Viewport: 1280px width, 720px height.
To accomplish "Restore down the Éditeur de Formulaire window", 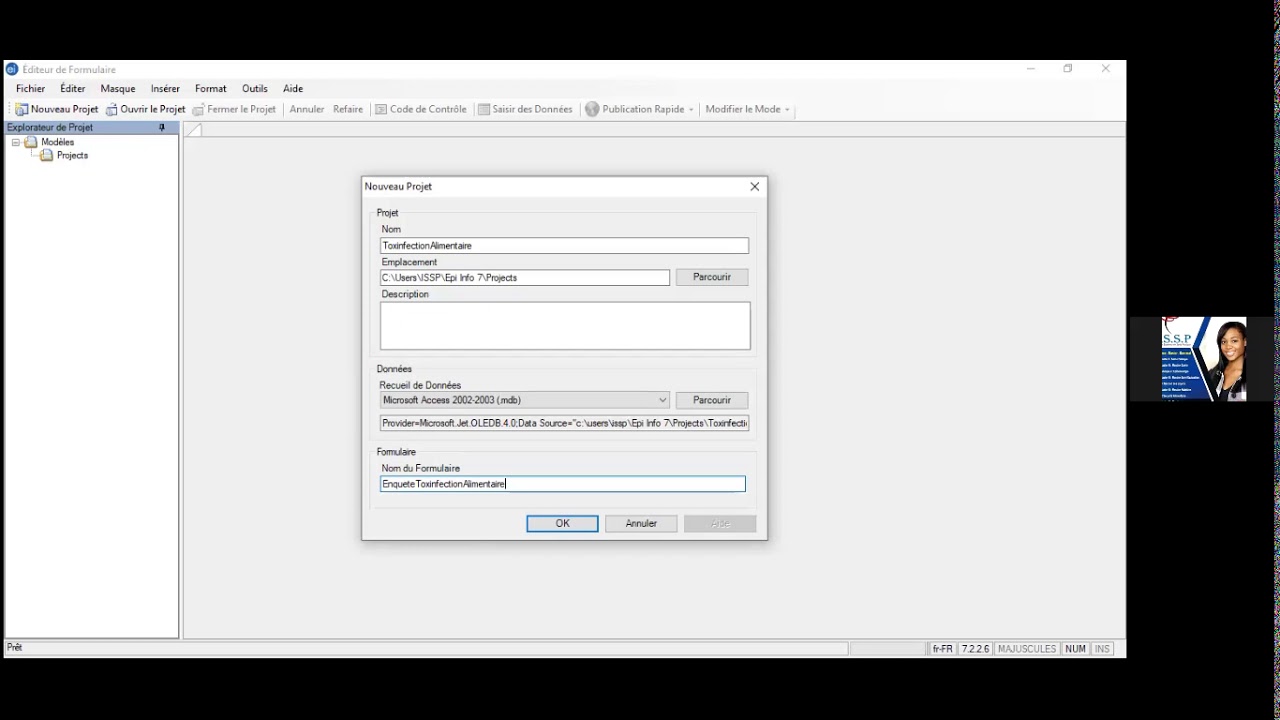I will [x=1068, y=69].
